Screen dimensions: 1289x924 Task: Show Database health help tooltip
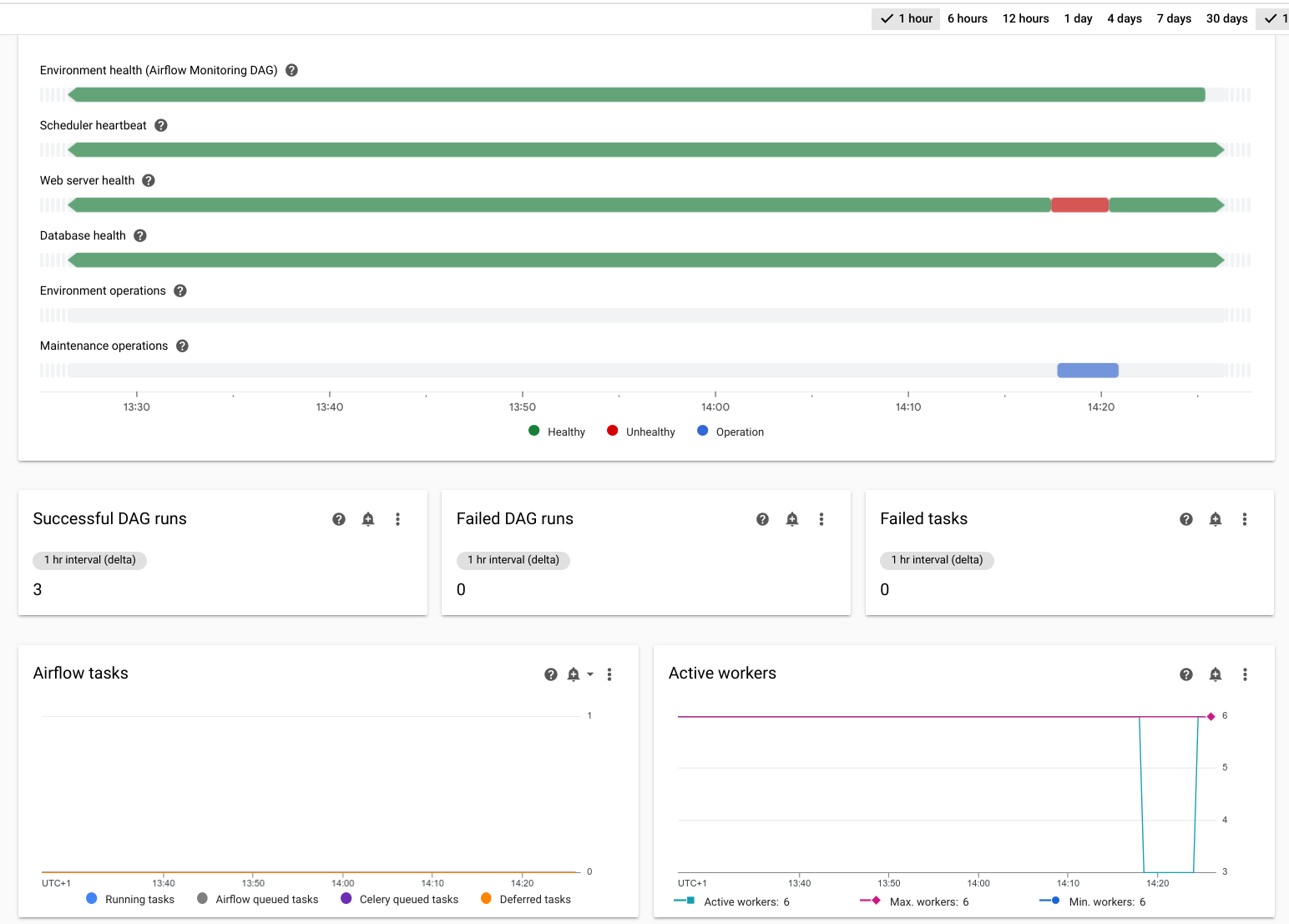[140, 235]
